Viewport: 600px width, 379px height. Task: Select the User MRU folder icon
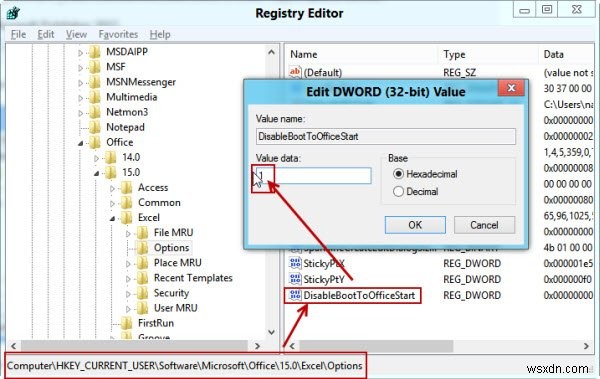click(x=142, y=308)
